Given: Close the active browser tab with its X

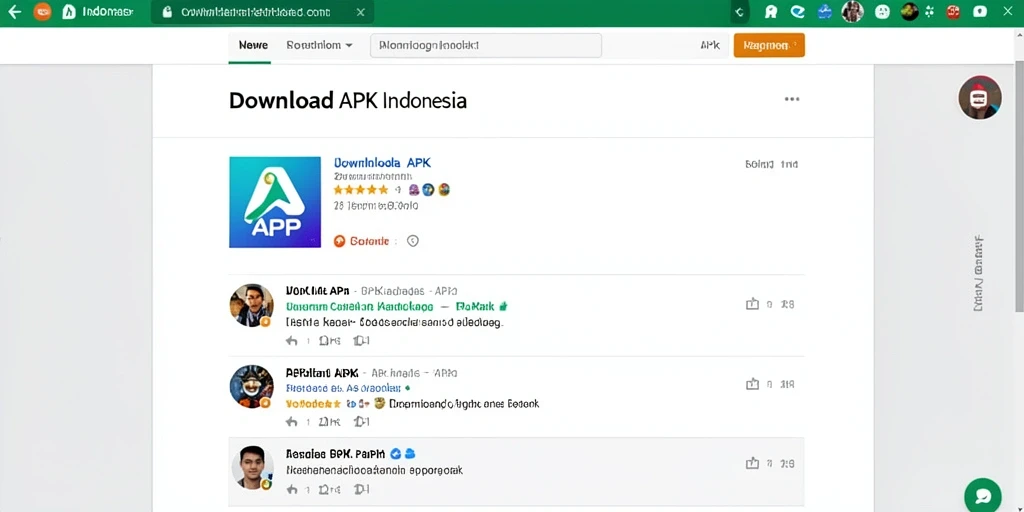Looking at the screenshot, I should [360, 12].
